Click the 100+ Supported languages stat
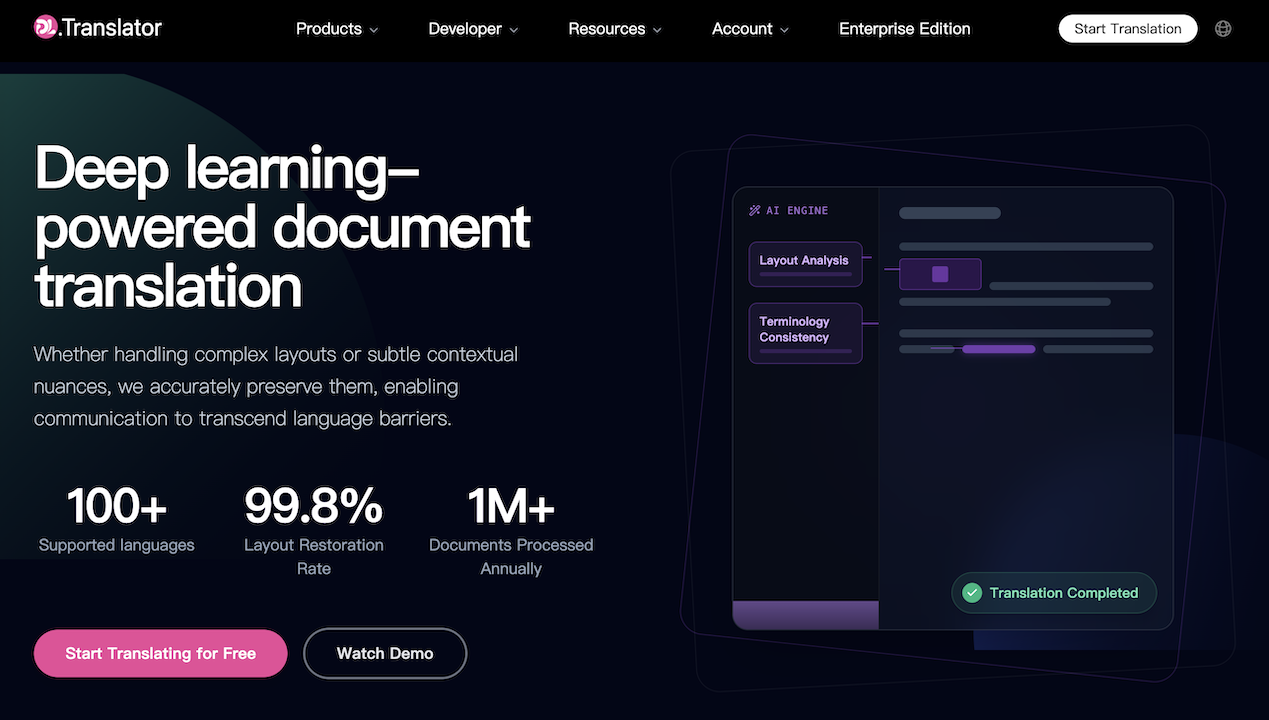 (x=117, y=520)
